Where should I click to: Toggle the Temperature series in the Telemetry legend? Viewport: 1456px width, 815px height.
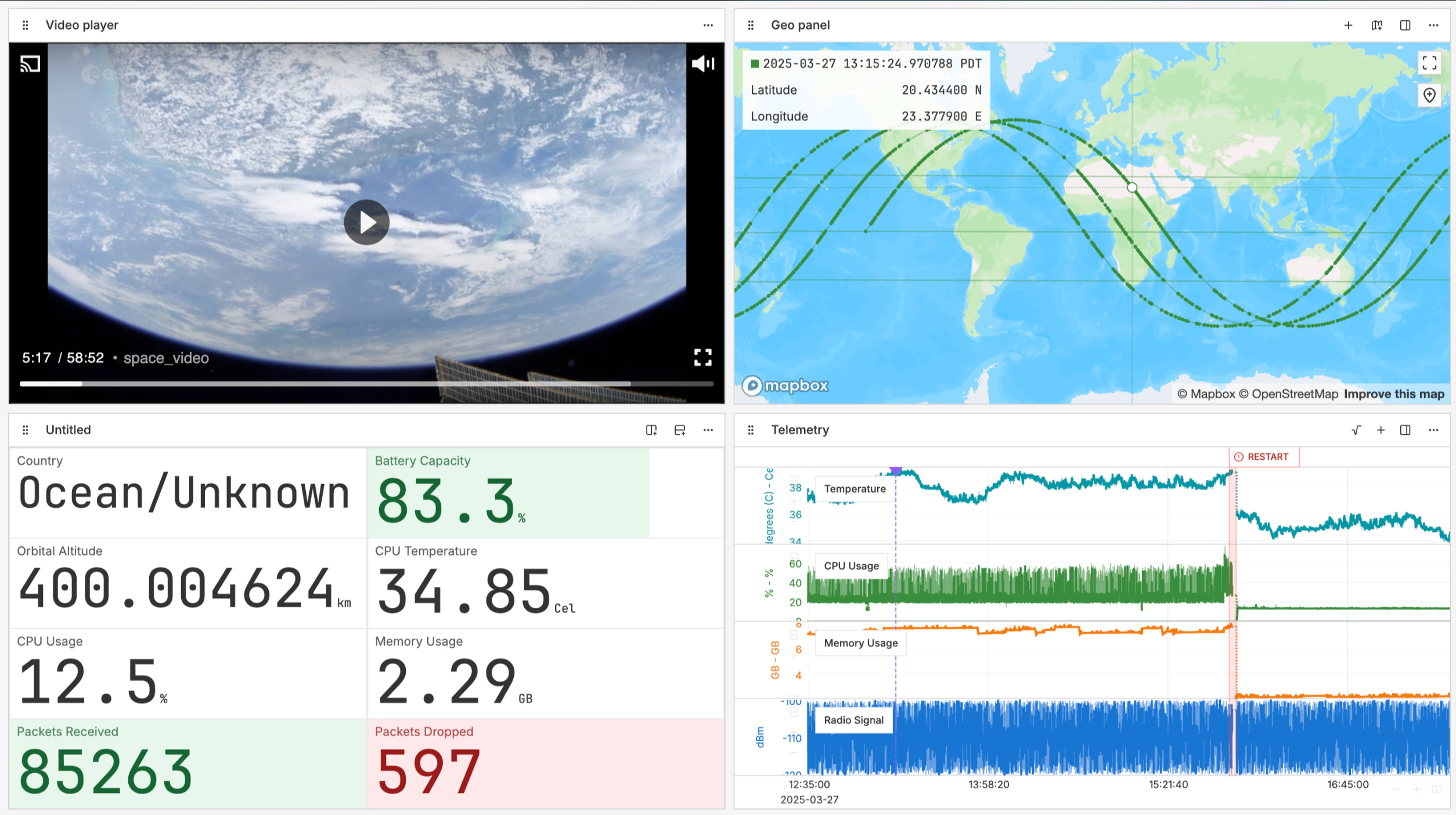click(x=855, y=489)
